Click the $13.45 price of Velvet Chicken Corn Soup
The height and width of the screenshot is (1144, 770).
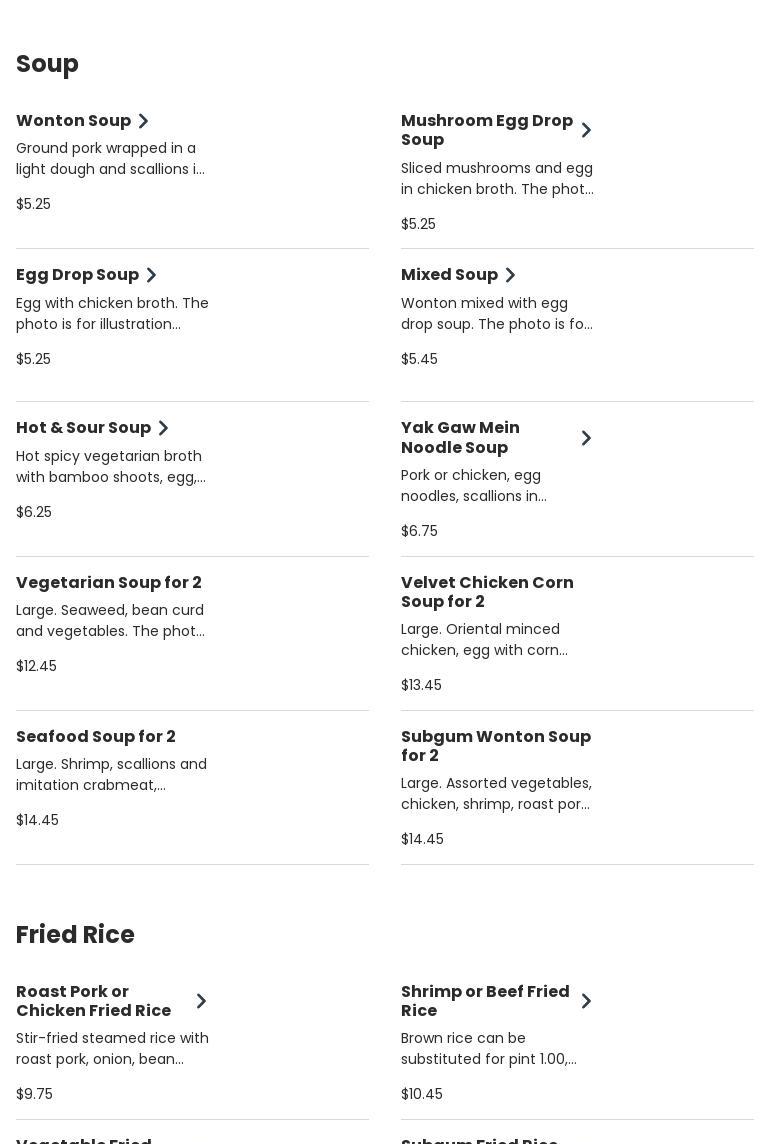coord(421,685)
